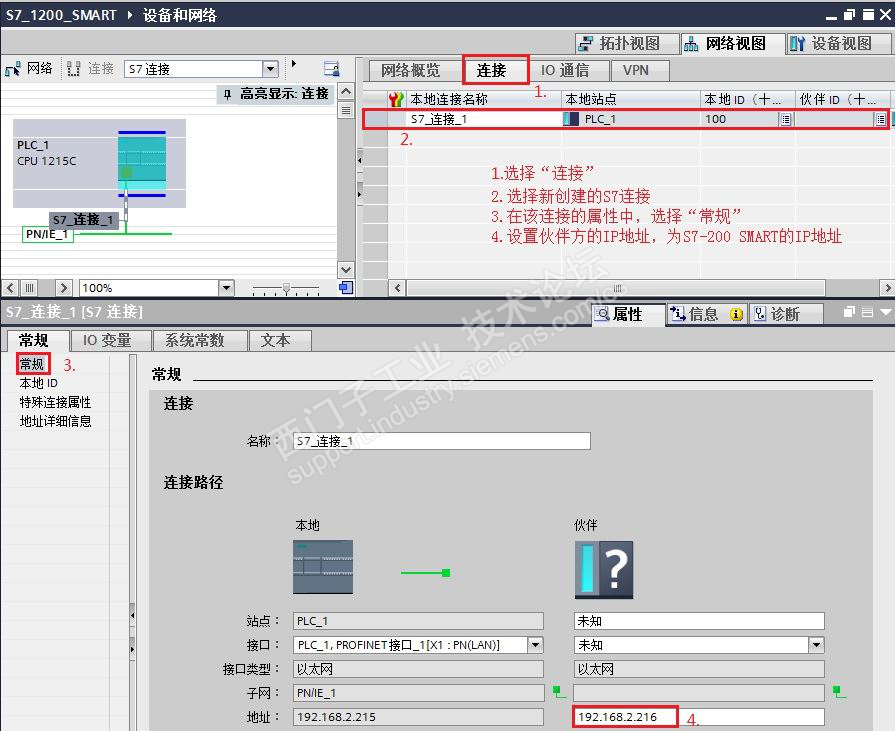Click the overview navigation icon beside zoom slider

pos(346,288)
